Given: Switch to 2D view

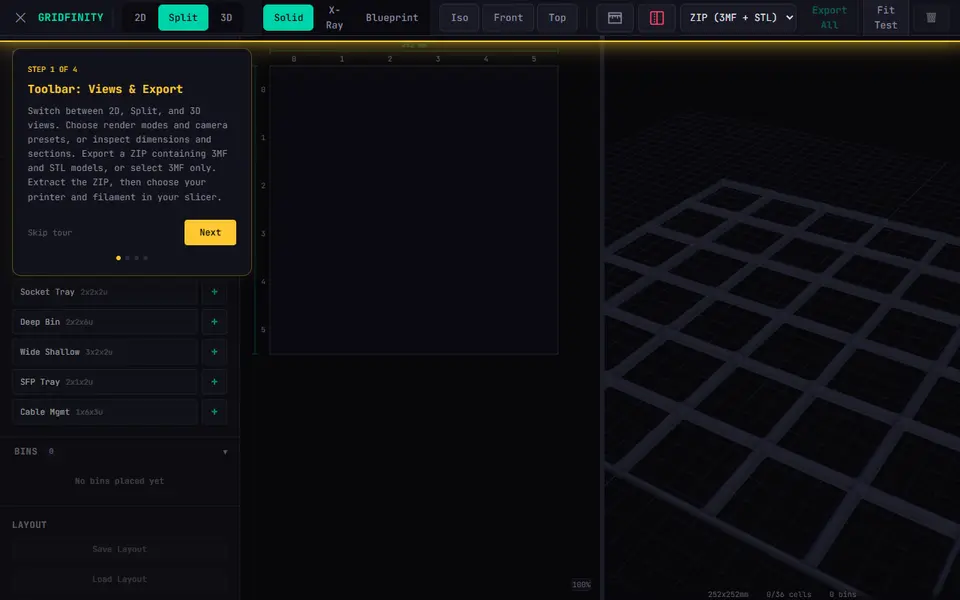Looking at the screenshot, I should pyautogui.click(x=140, y=18).
